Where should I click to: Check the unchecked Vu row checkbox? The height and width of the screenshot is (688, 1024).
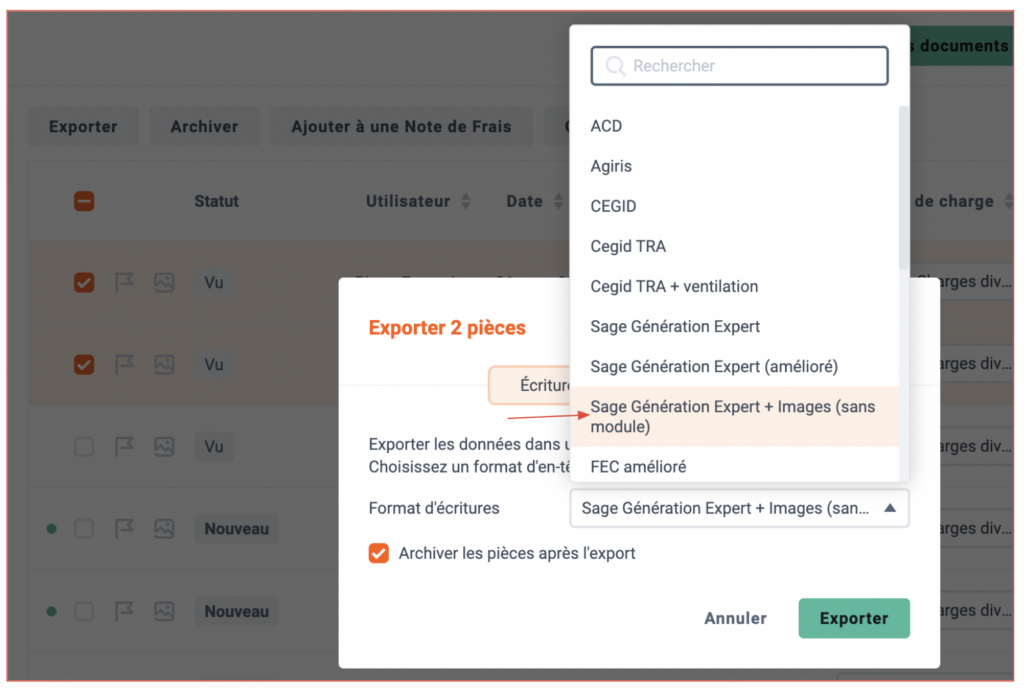click(84, 446)
